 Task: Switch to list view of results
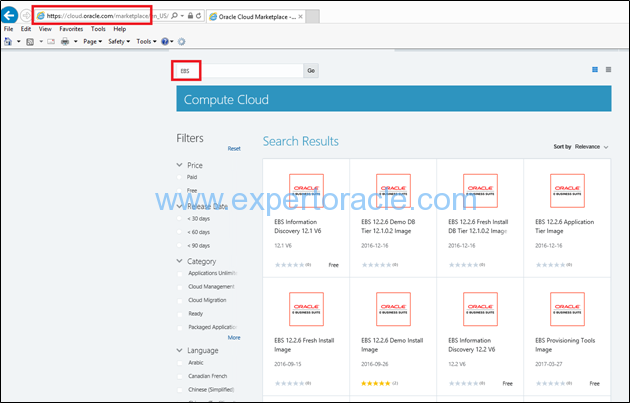pos(608,70)
